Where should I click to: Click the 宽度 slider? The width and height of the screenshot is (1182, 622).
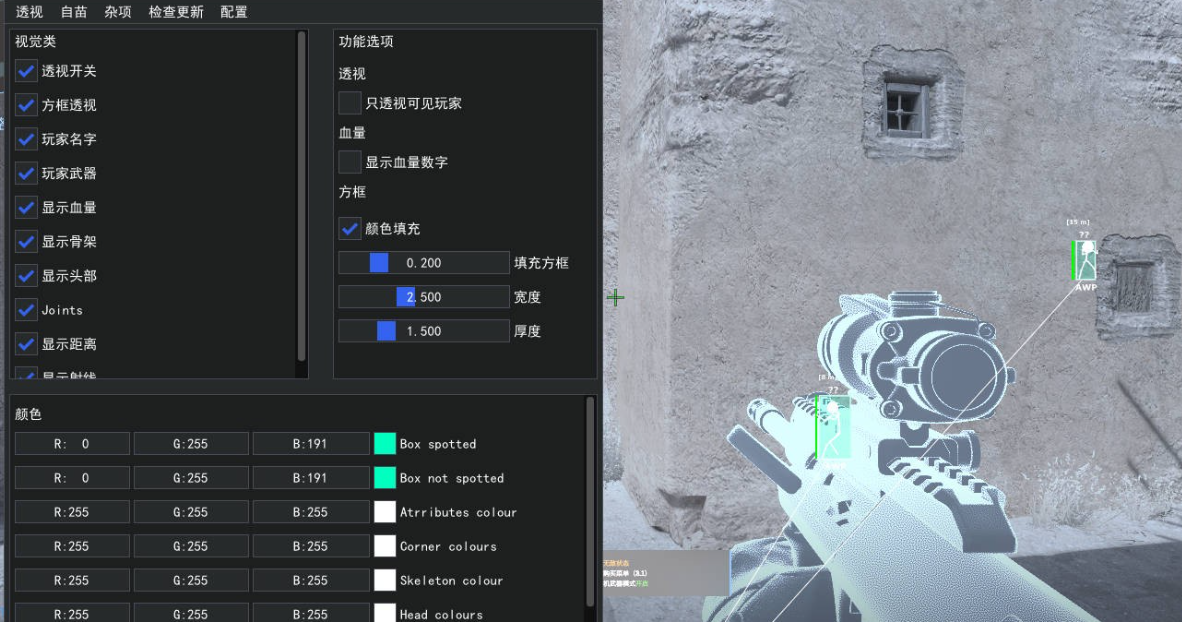point(424,297)
